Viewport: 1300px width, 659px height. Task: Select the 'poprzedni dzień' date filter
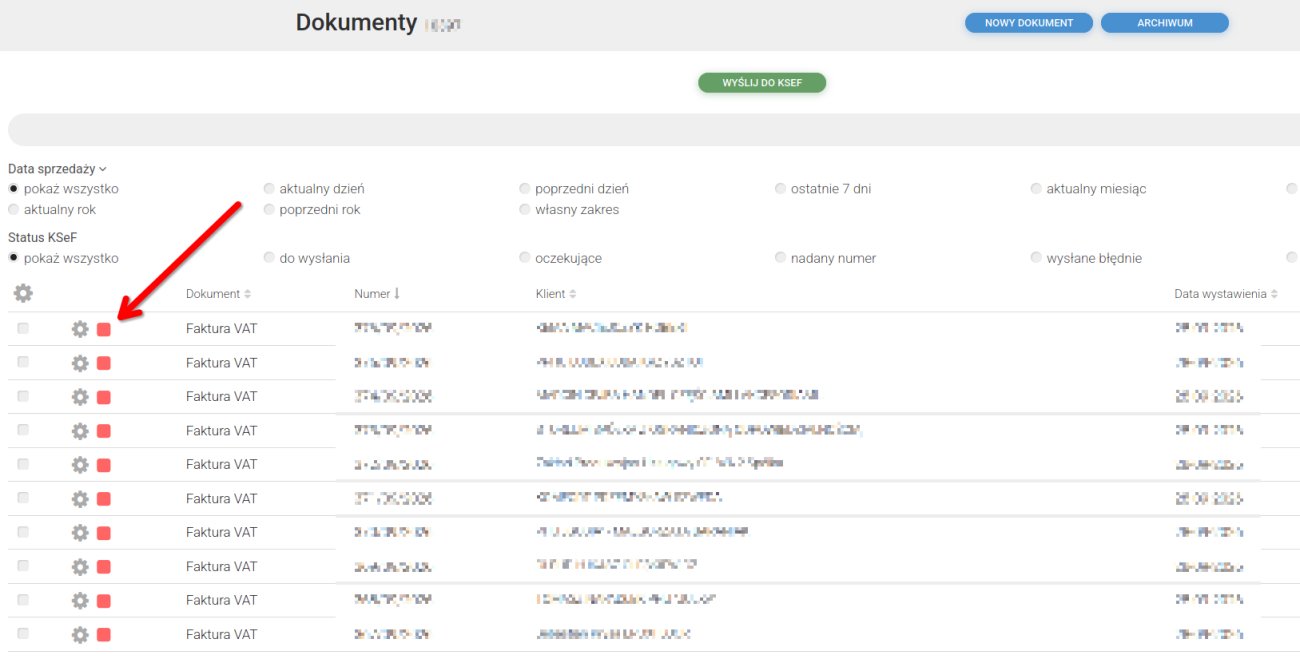525,188
